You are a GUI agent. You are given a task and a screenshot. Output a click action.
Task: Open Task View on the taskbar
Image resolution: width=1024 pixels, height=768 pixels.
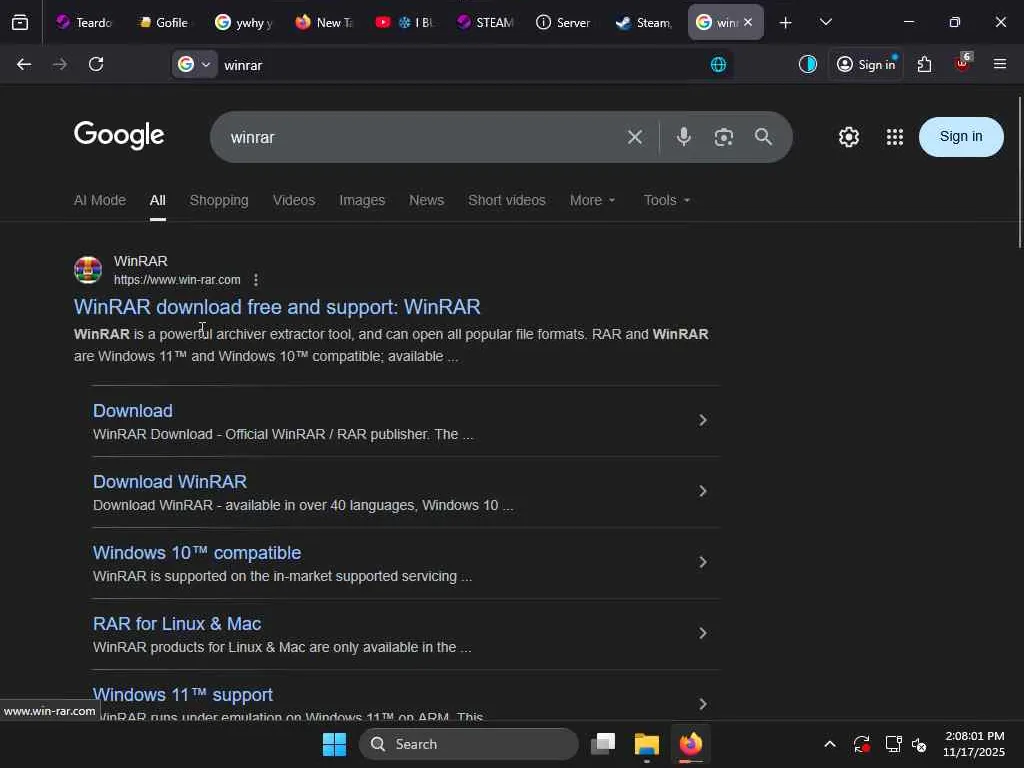click(603, 744)
